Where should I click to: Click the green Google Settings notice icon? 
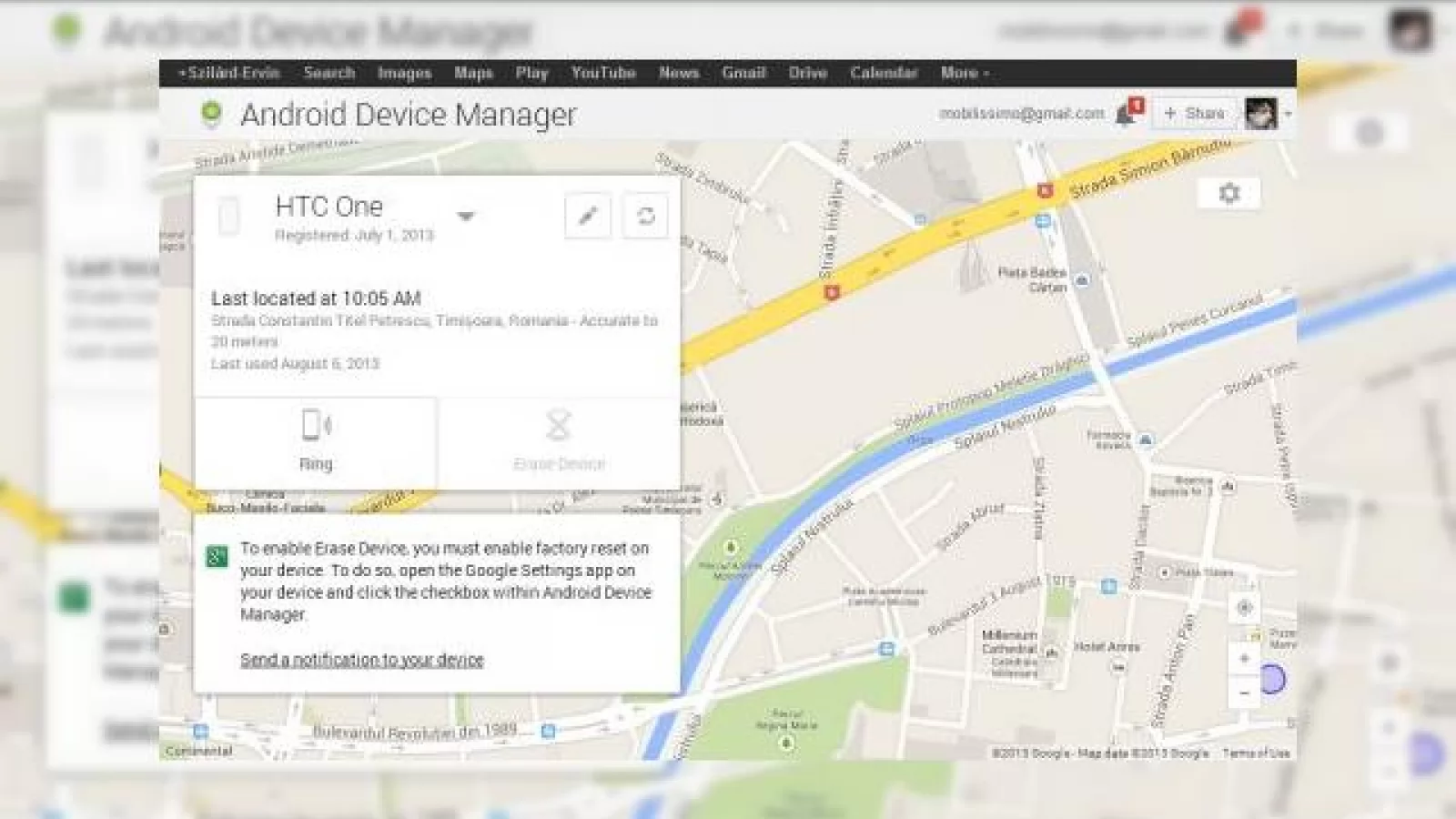217,556
